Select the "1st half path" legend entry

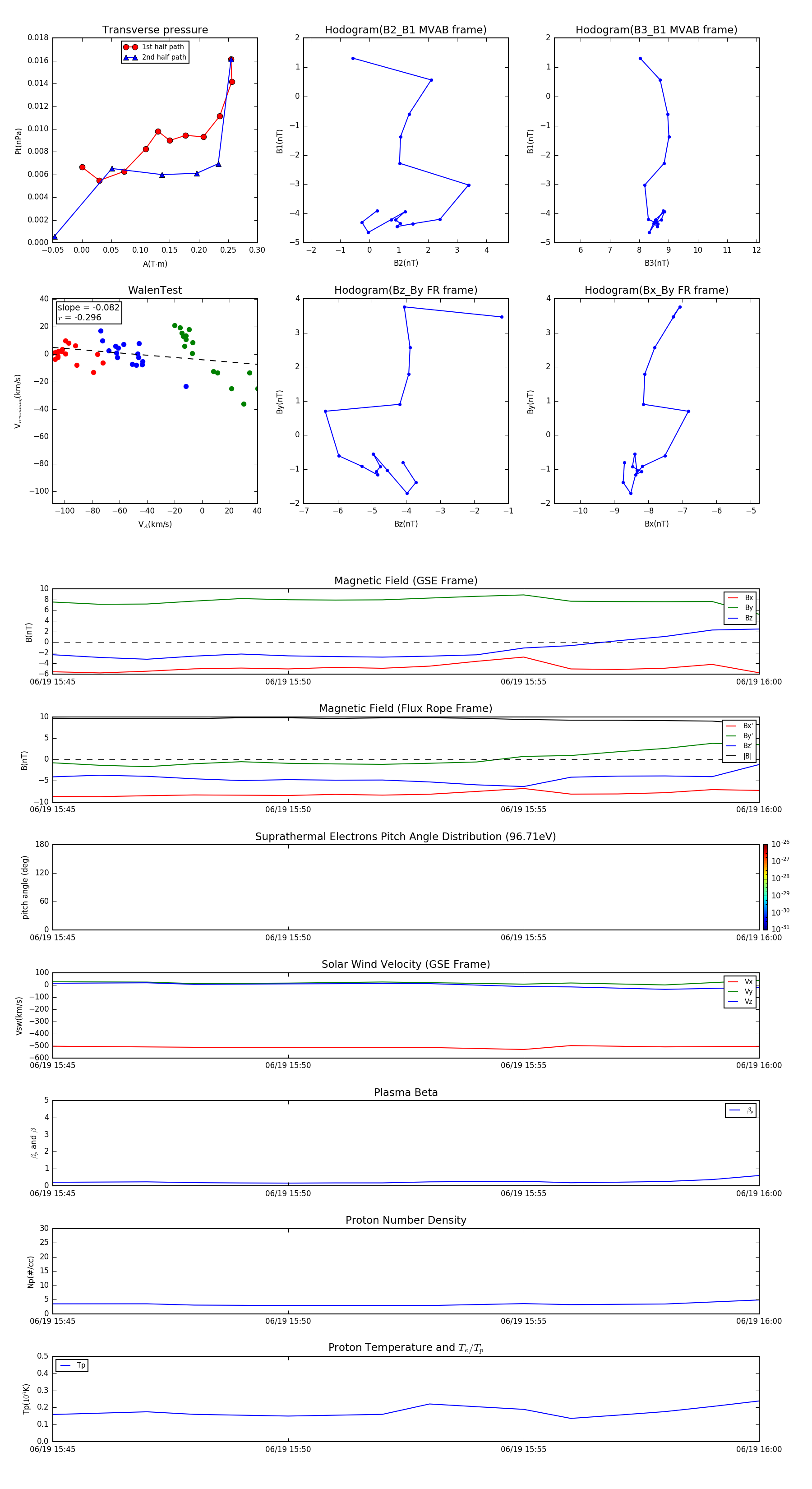click(154, 47)
